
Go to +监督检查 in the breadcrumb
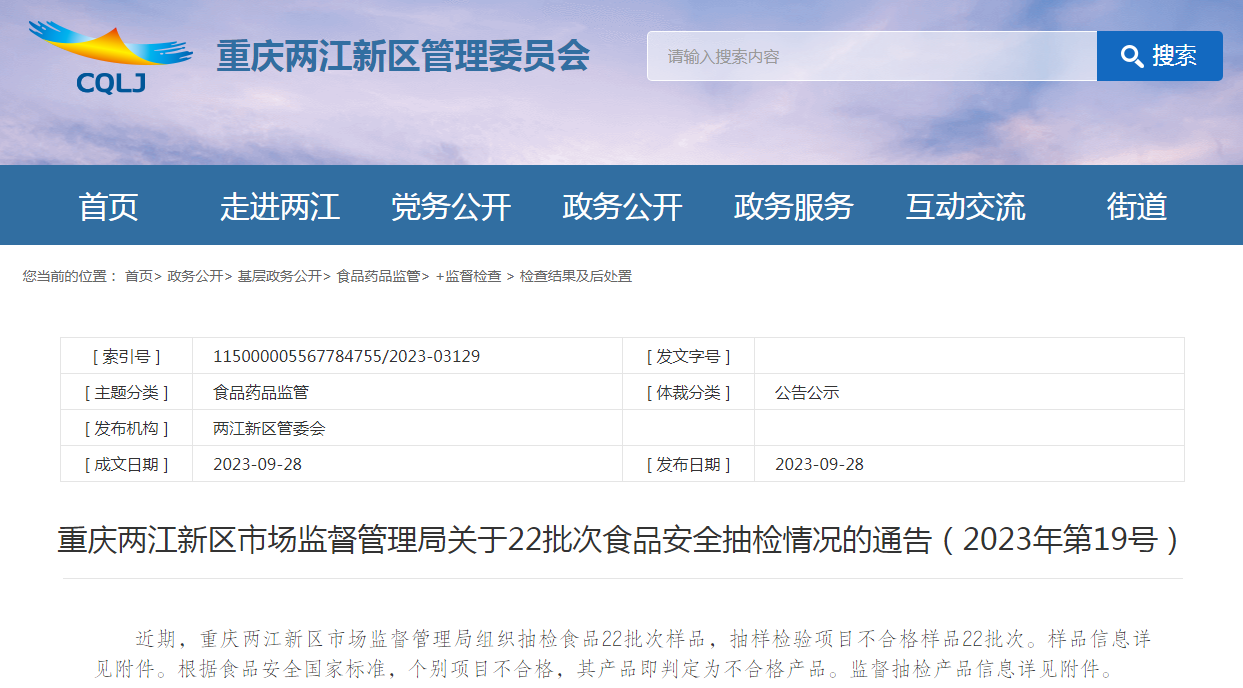(x=469, y=276)
